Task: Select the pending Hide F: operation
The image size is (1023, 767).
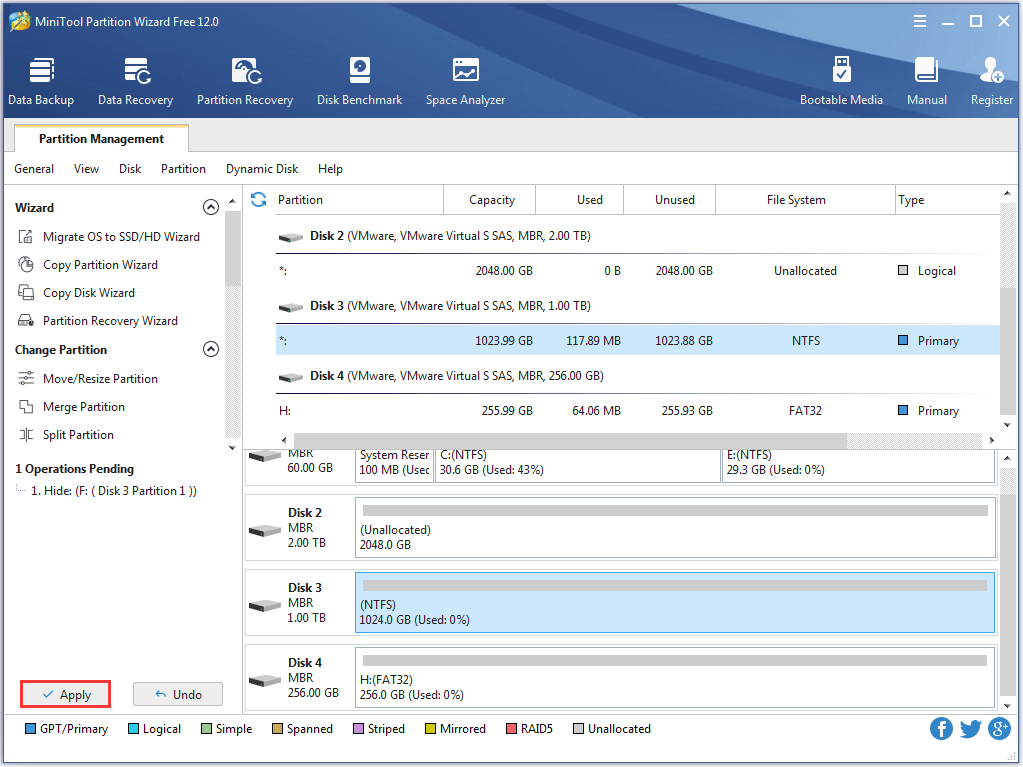Action: pyautogui.click(x=114, y=491)
